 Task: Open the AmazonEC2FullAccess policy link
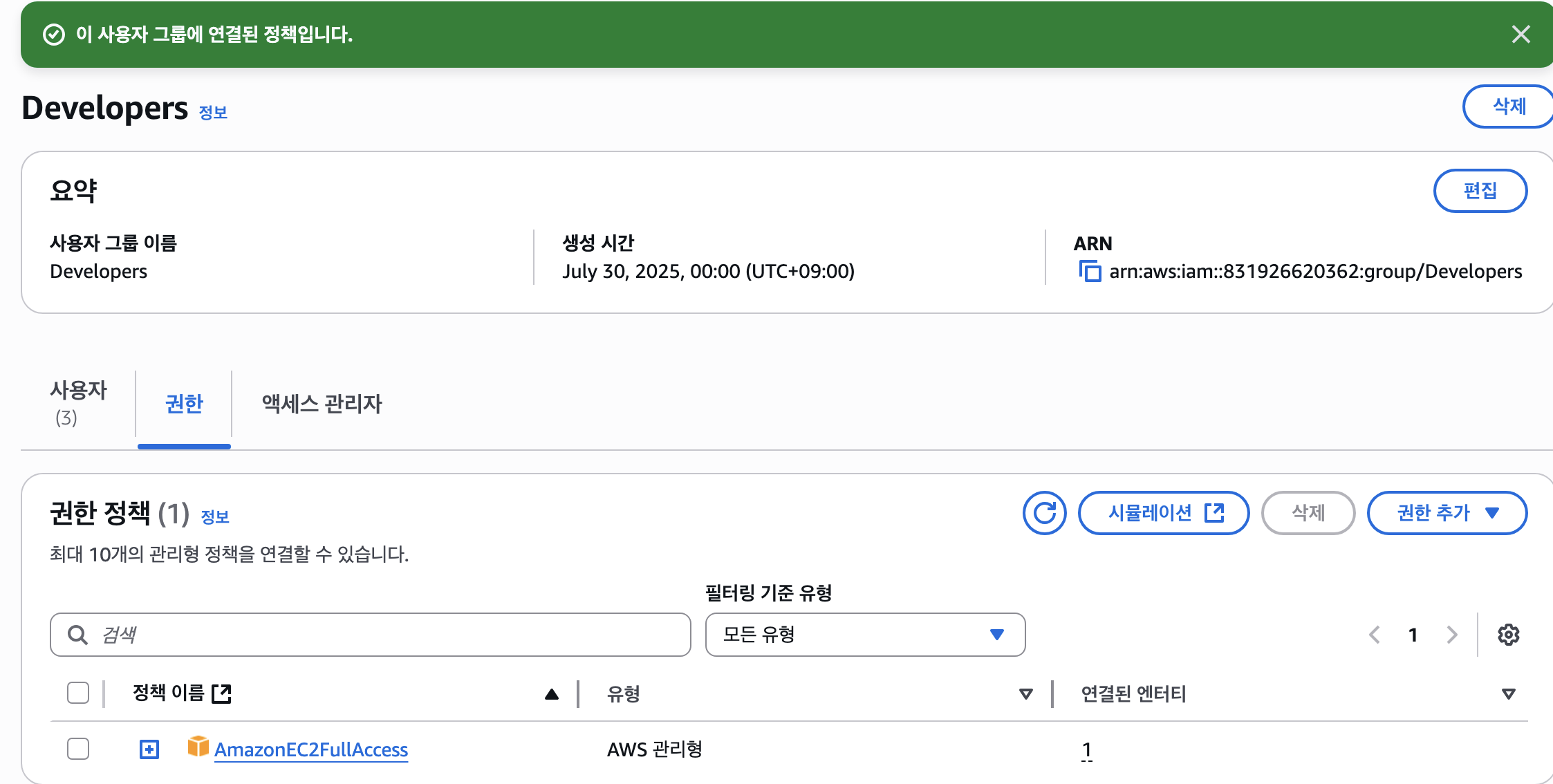(x=311, y=749)
